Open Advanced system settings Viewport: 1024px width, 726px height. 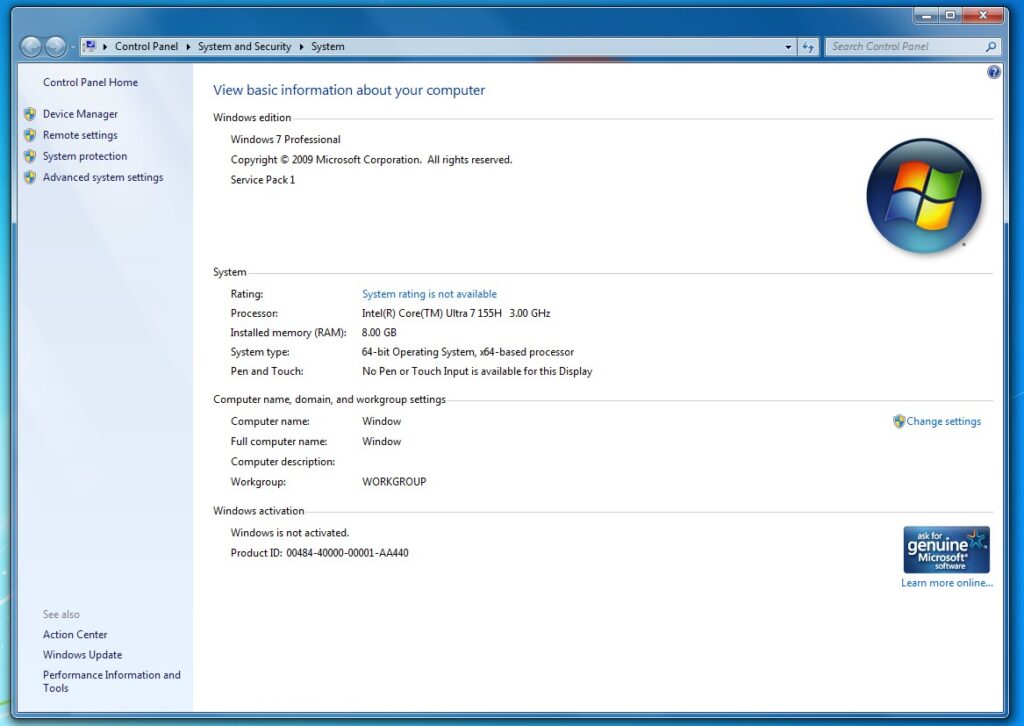[x=102, y=177]
